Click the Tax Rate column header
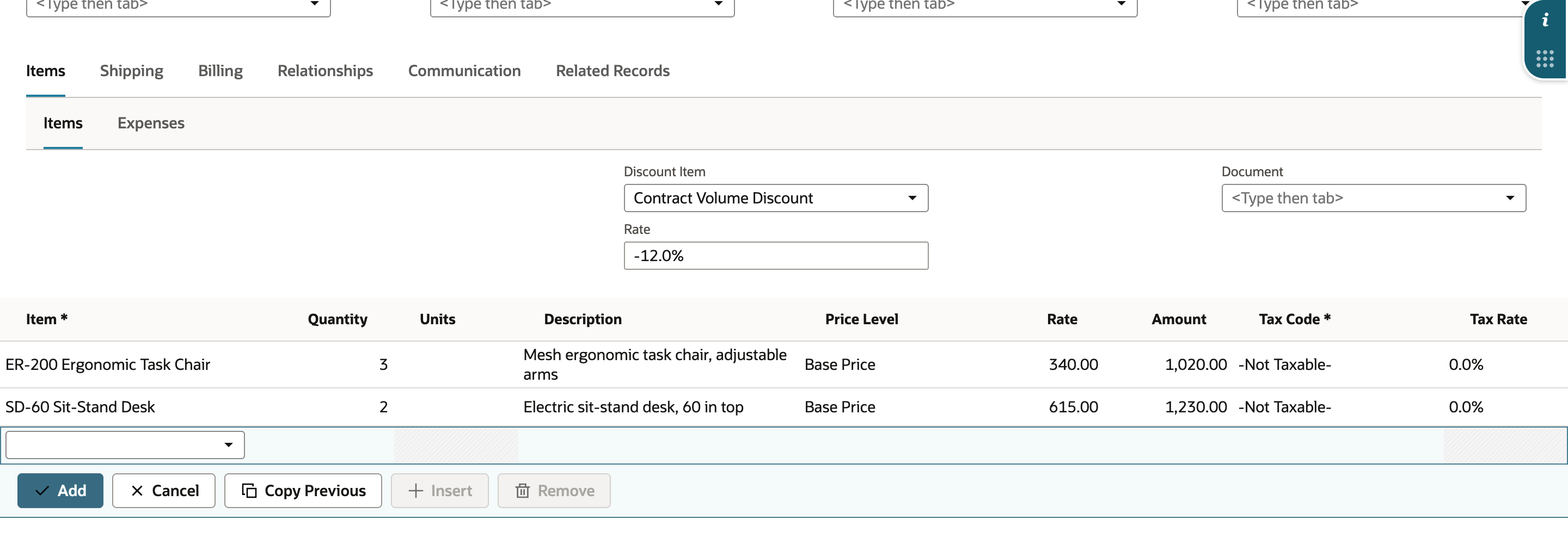Image resolution: width=1568 pixels, height=544 pixels. point(1498,319)
